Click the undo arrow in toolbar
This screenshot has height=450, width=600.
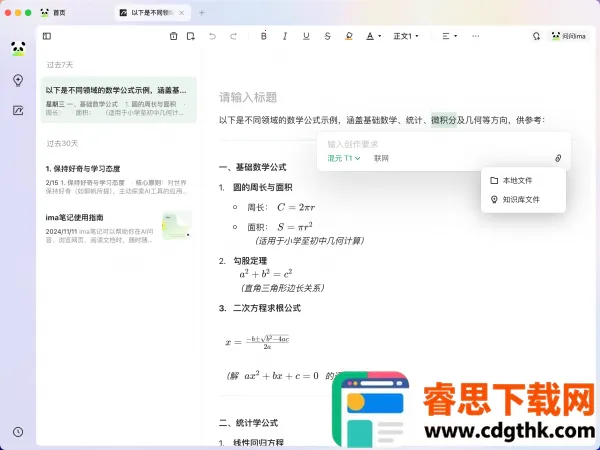point(211,36)
